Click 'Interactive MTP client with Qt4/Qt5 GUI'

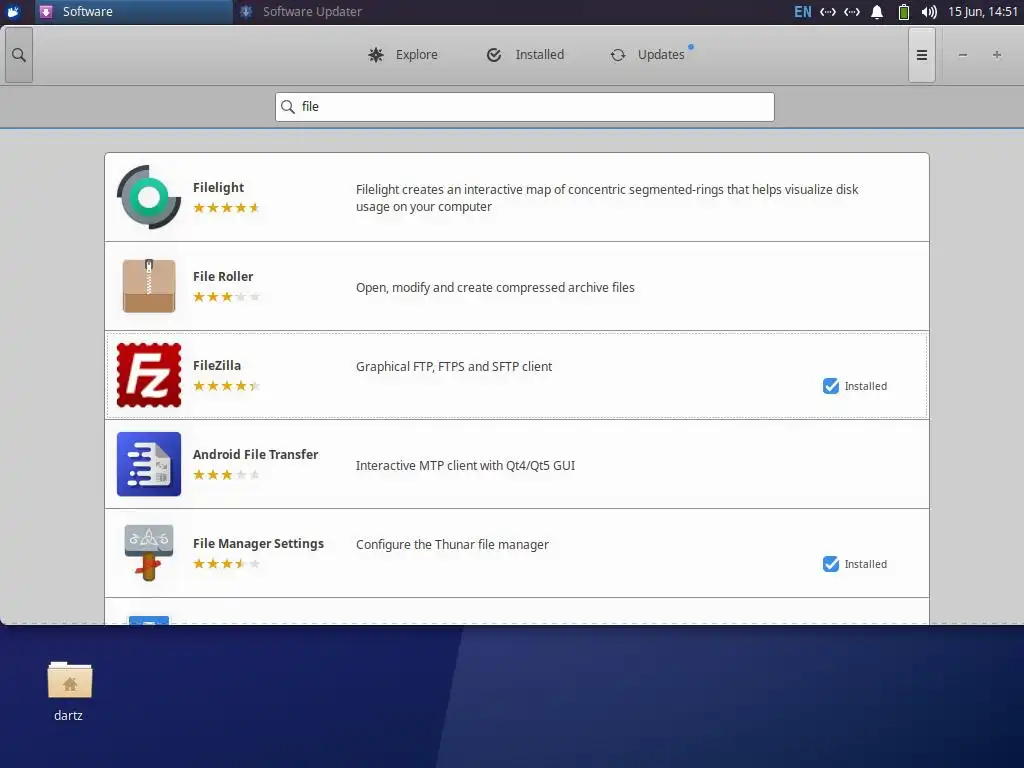point(465,466)
